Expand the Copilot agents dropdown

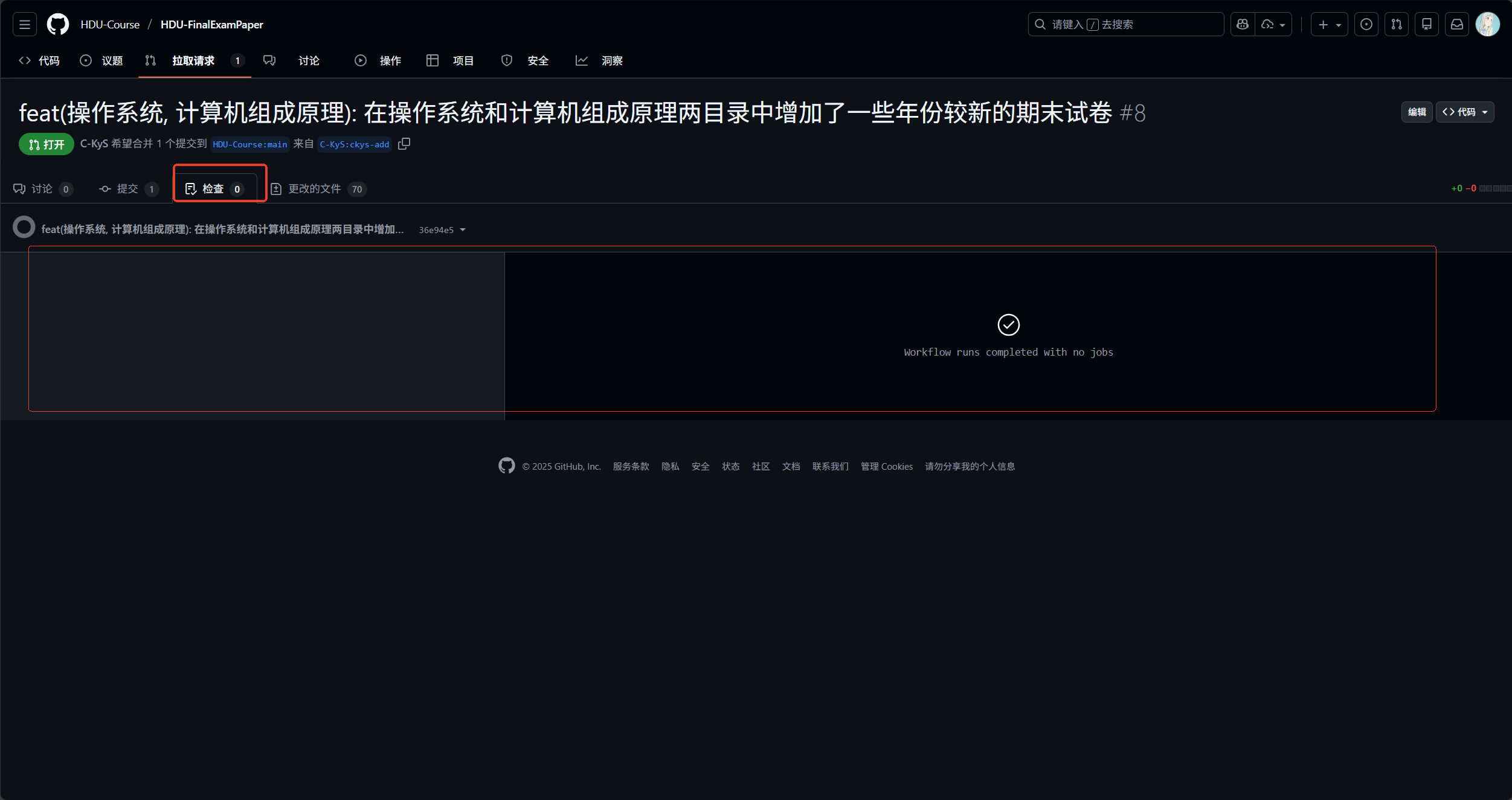coord(1273,24)
